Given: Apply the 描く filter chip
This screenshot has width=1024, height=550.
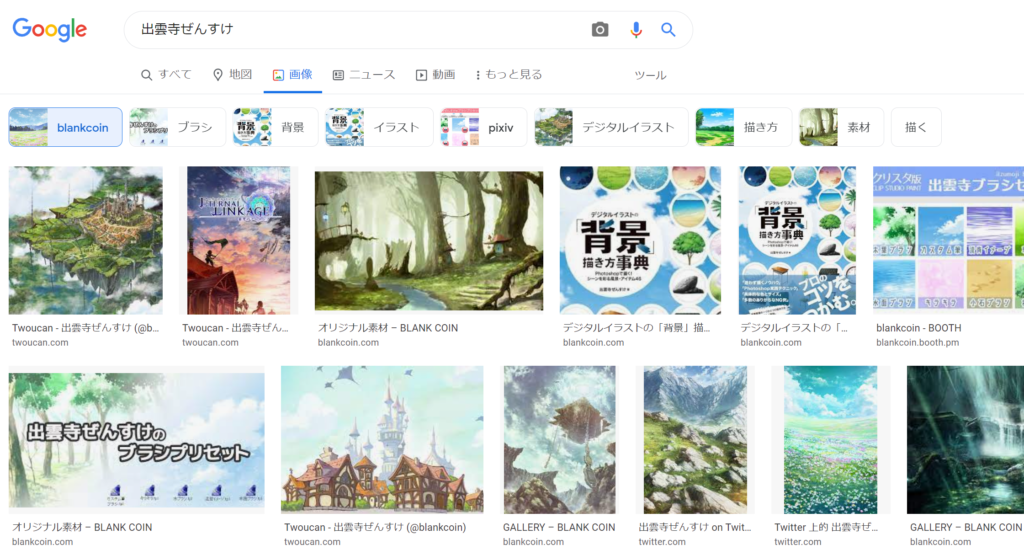Looking at the screenshot, I should tap(916, 127).
